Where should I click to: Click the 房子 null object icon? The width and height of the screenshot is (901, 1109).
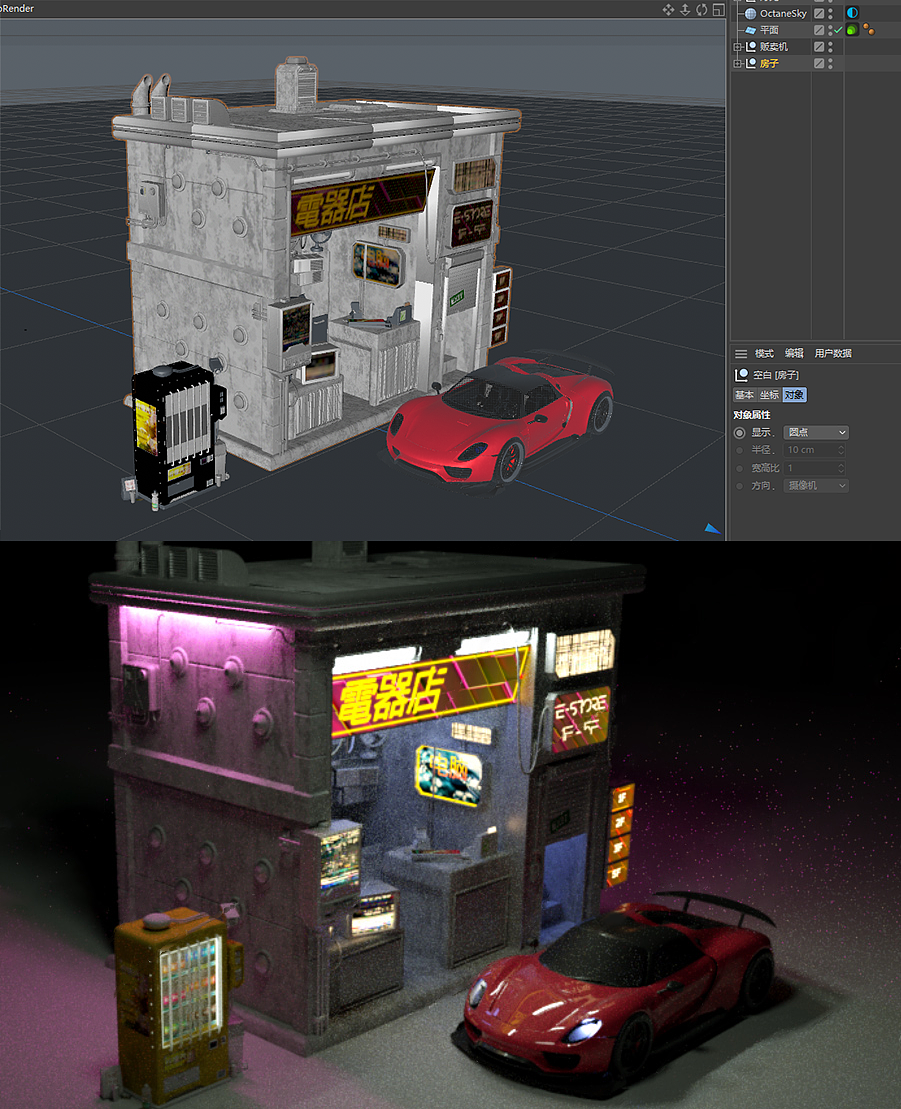pos(751,64)
